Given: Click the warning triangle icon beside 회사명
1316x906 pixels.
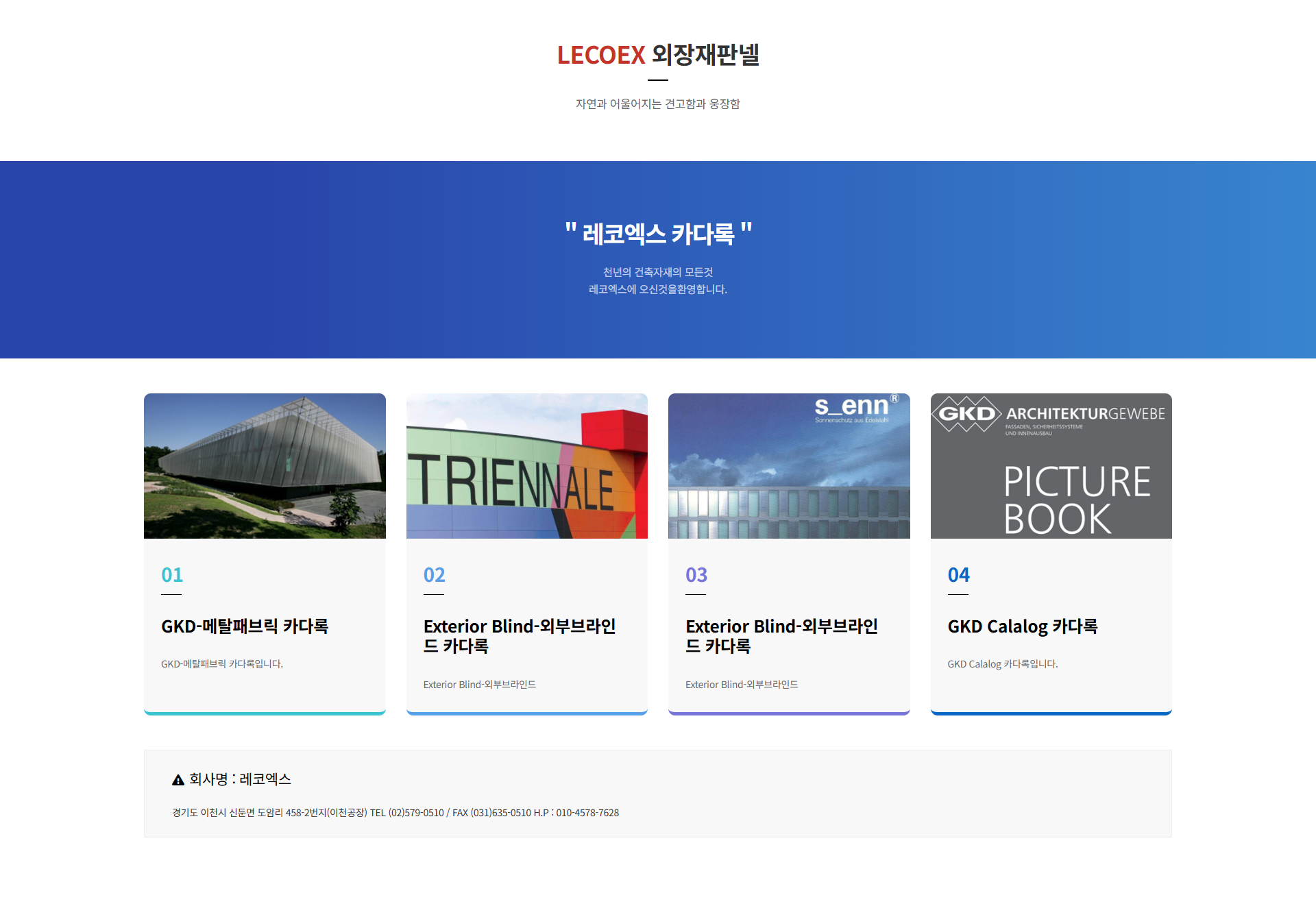Looking at the screenshot, I should [x=178, y=780].
